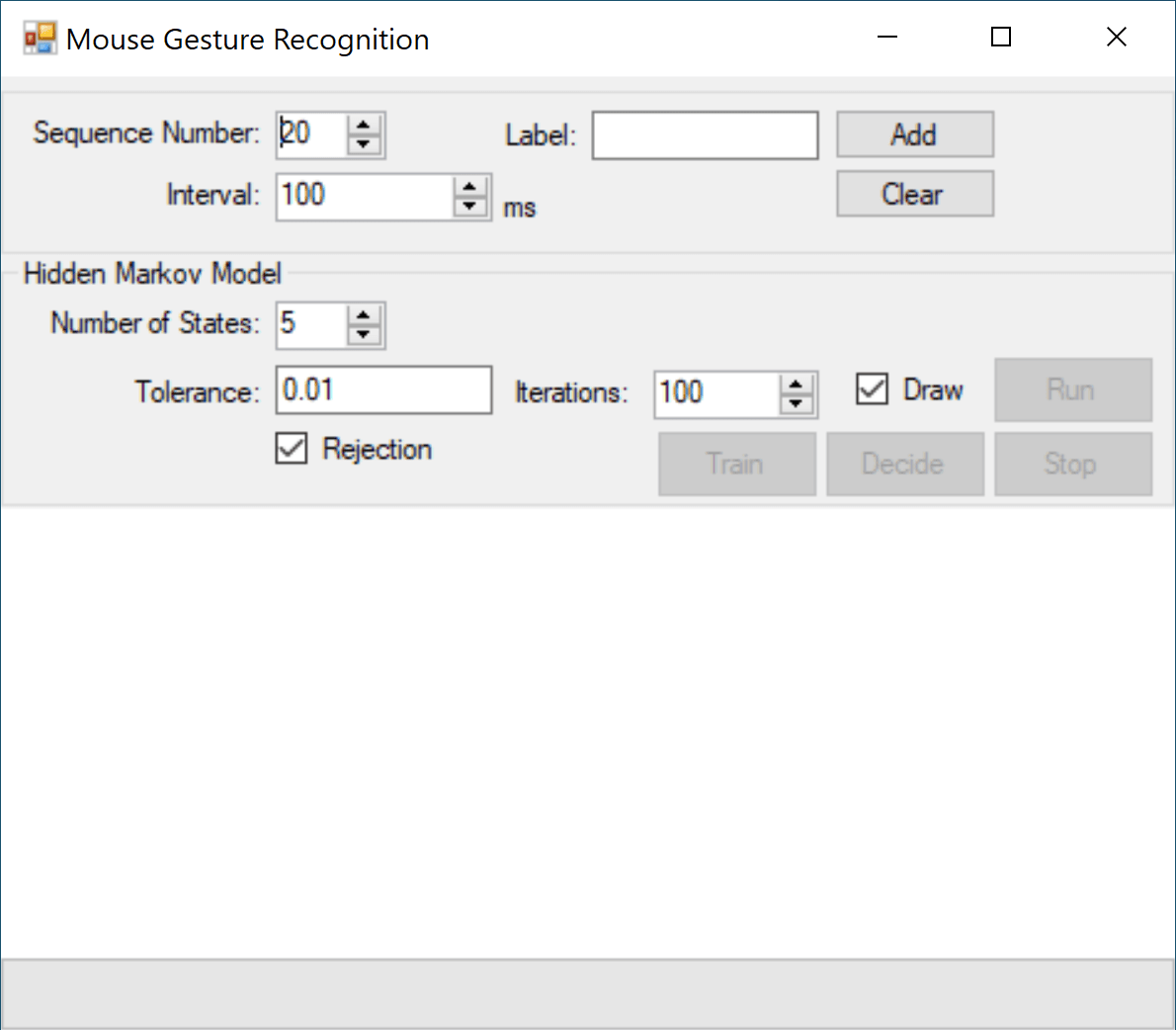This screenshot has height=1030, width=1176.
Task: Increase Interval value with up arrow
Action: point(470,187)
